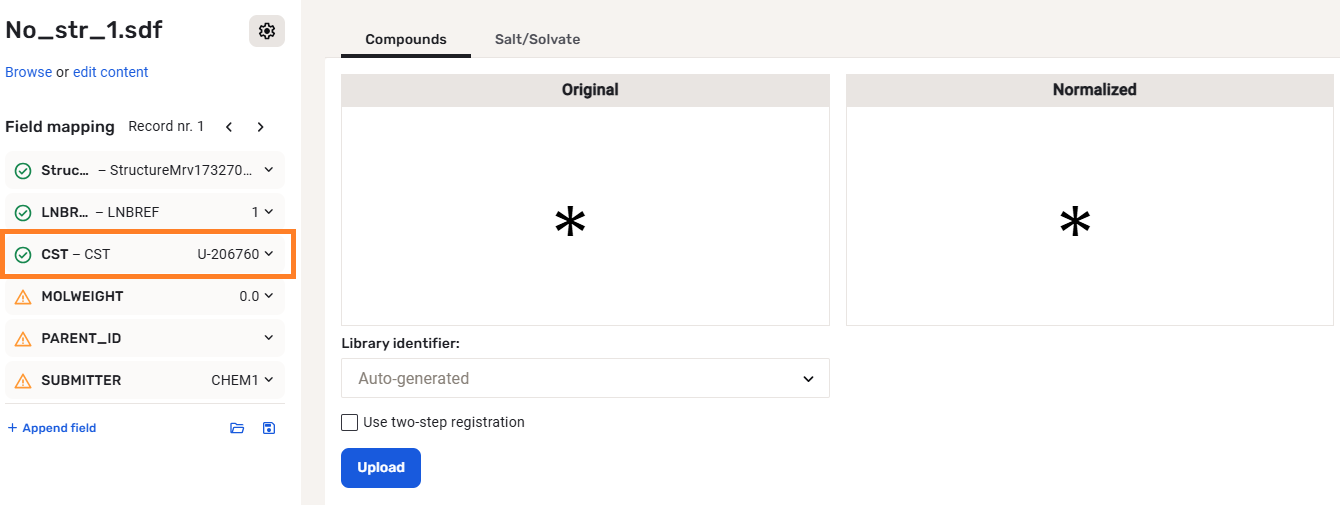Go to next record arrow

click(261, 127)
